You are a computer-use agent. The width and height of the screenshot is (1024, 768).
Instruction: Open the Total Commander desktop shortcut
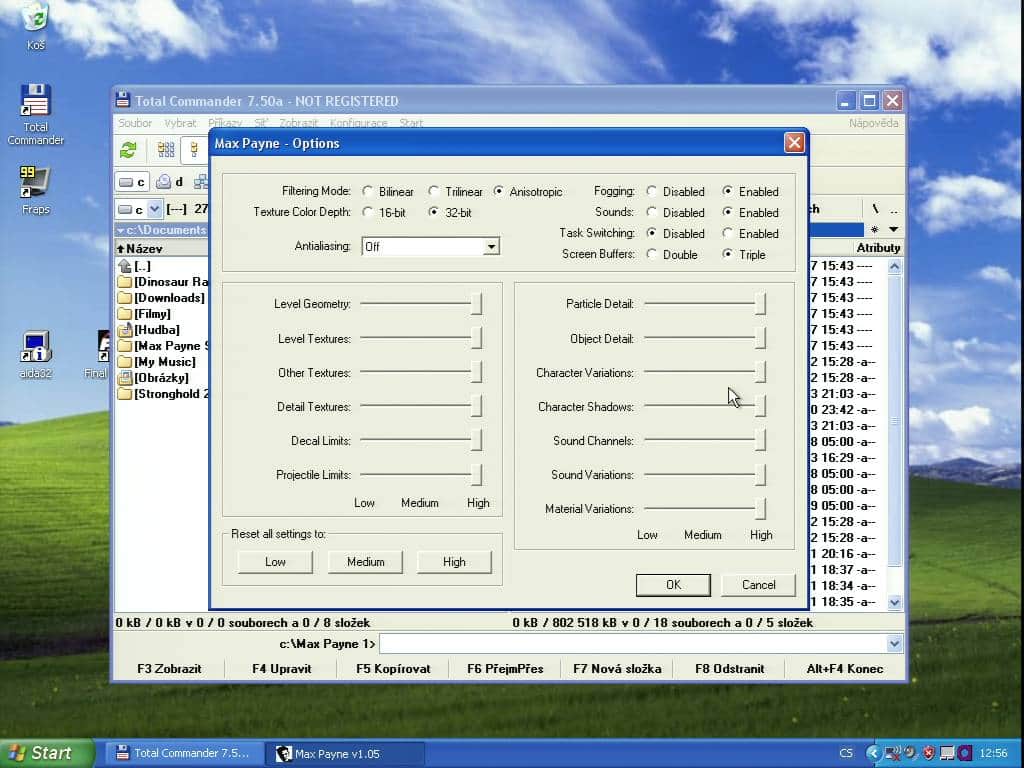tap(35, 114)
